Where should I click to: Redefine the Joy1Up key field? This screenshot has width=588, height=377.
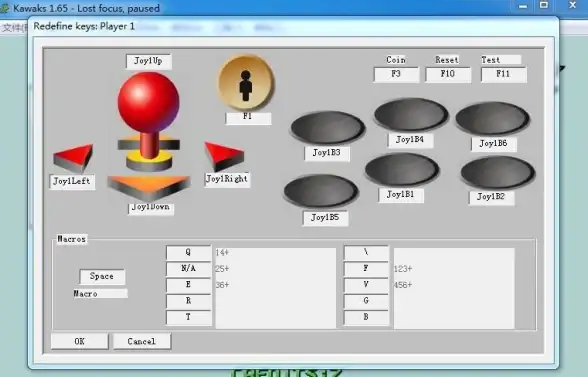(149, 62)
